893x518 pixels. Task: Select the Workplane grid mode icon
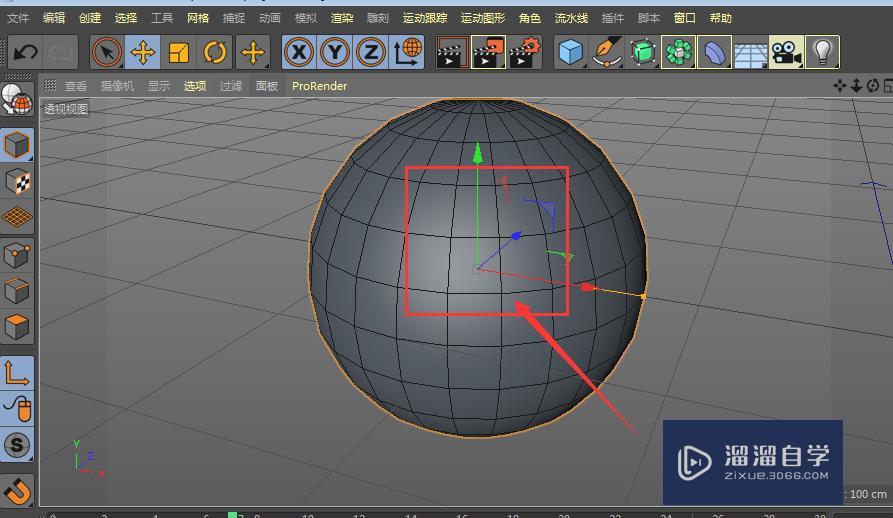click(17, 217)
